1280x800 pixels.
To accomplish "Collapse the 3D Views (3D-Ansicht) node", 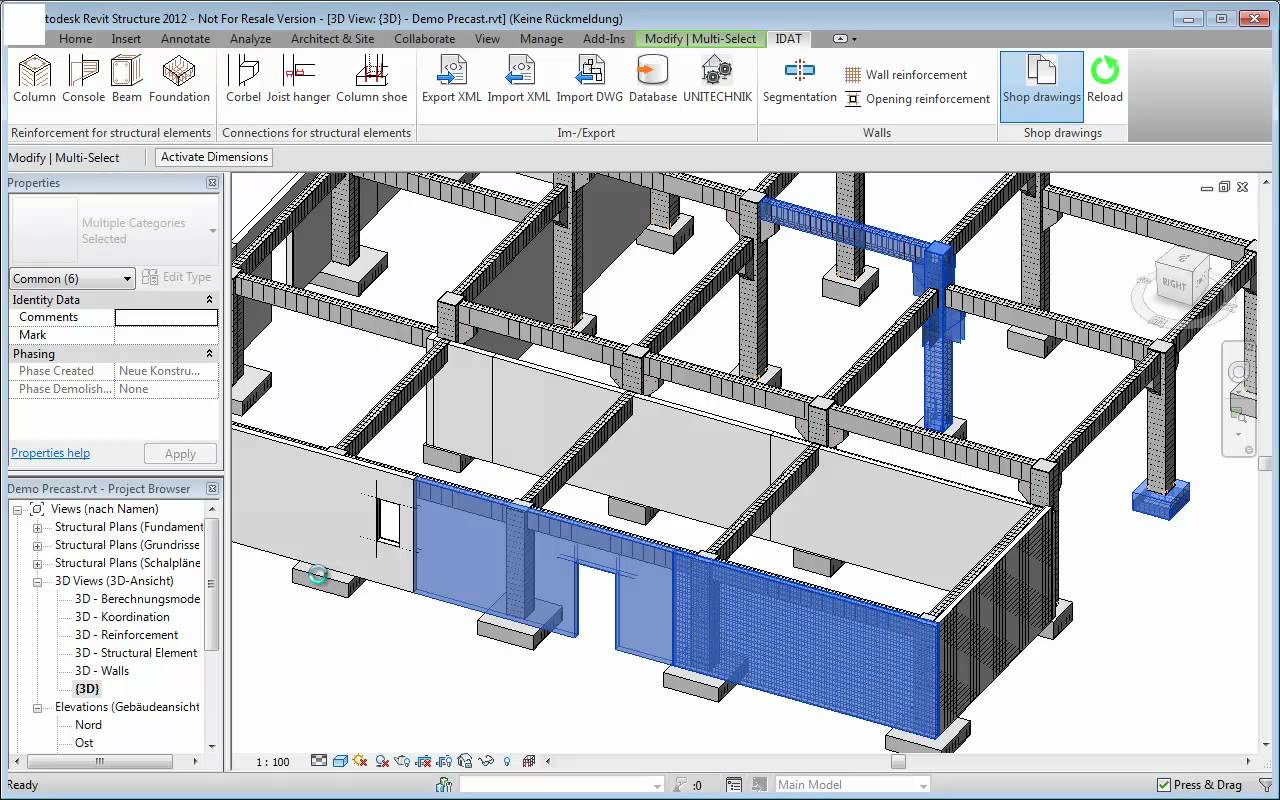I will point(37,581).
